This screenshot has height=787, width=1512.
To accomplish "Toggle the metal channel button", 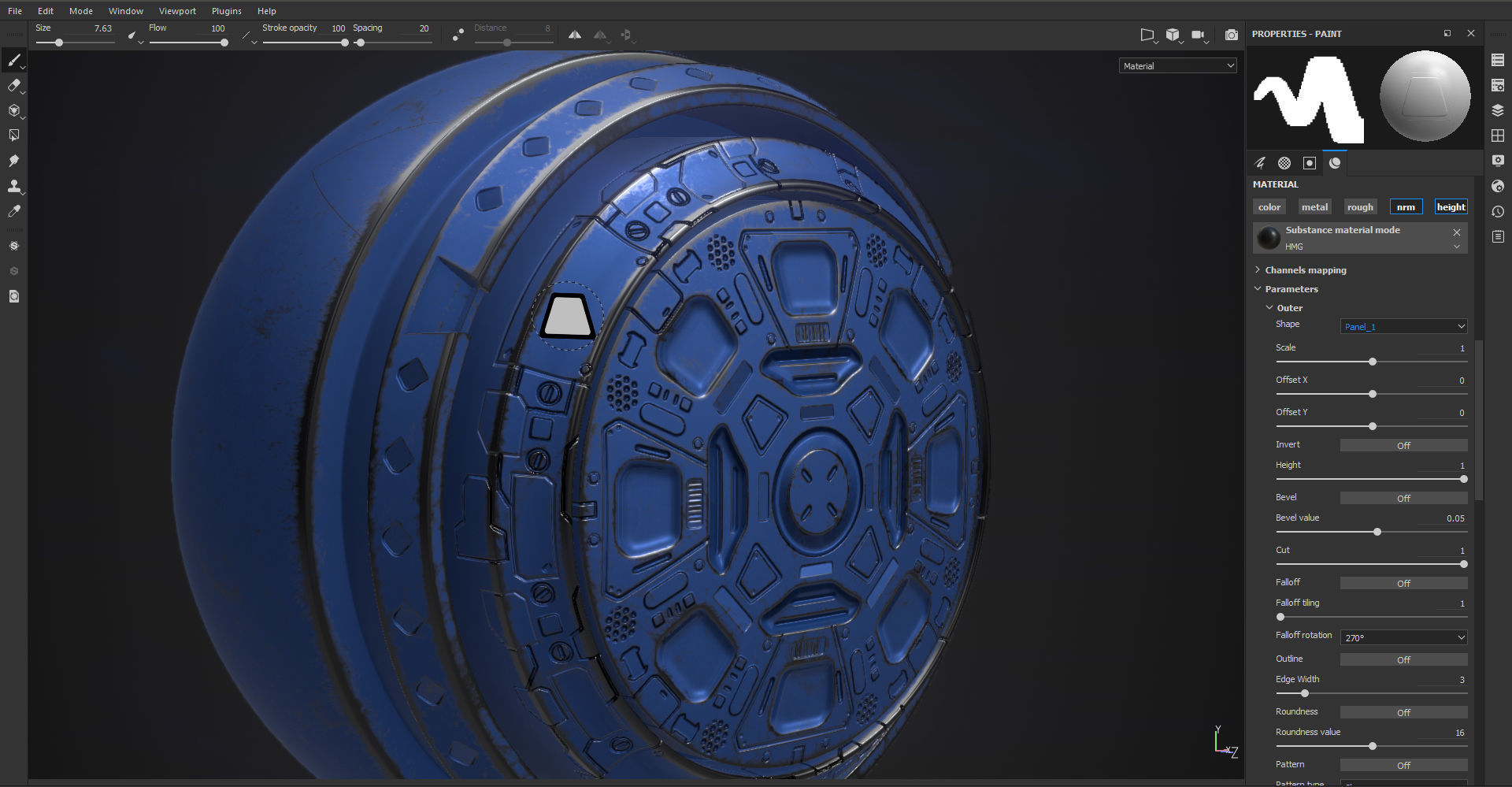I will coord(1314,207).
